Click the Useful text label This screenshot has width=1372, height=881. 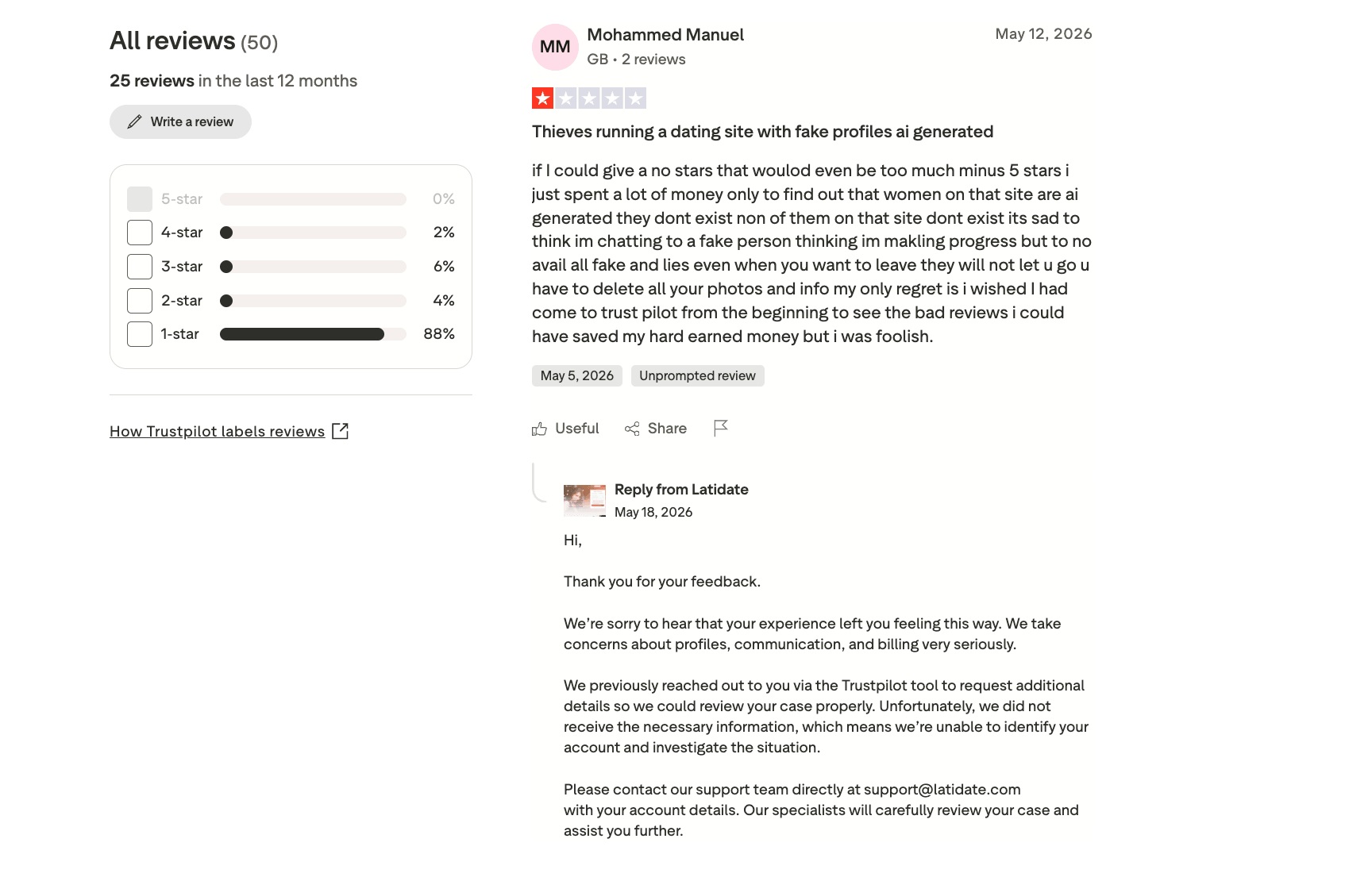pos(577,429)
